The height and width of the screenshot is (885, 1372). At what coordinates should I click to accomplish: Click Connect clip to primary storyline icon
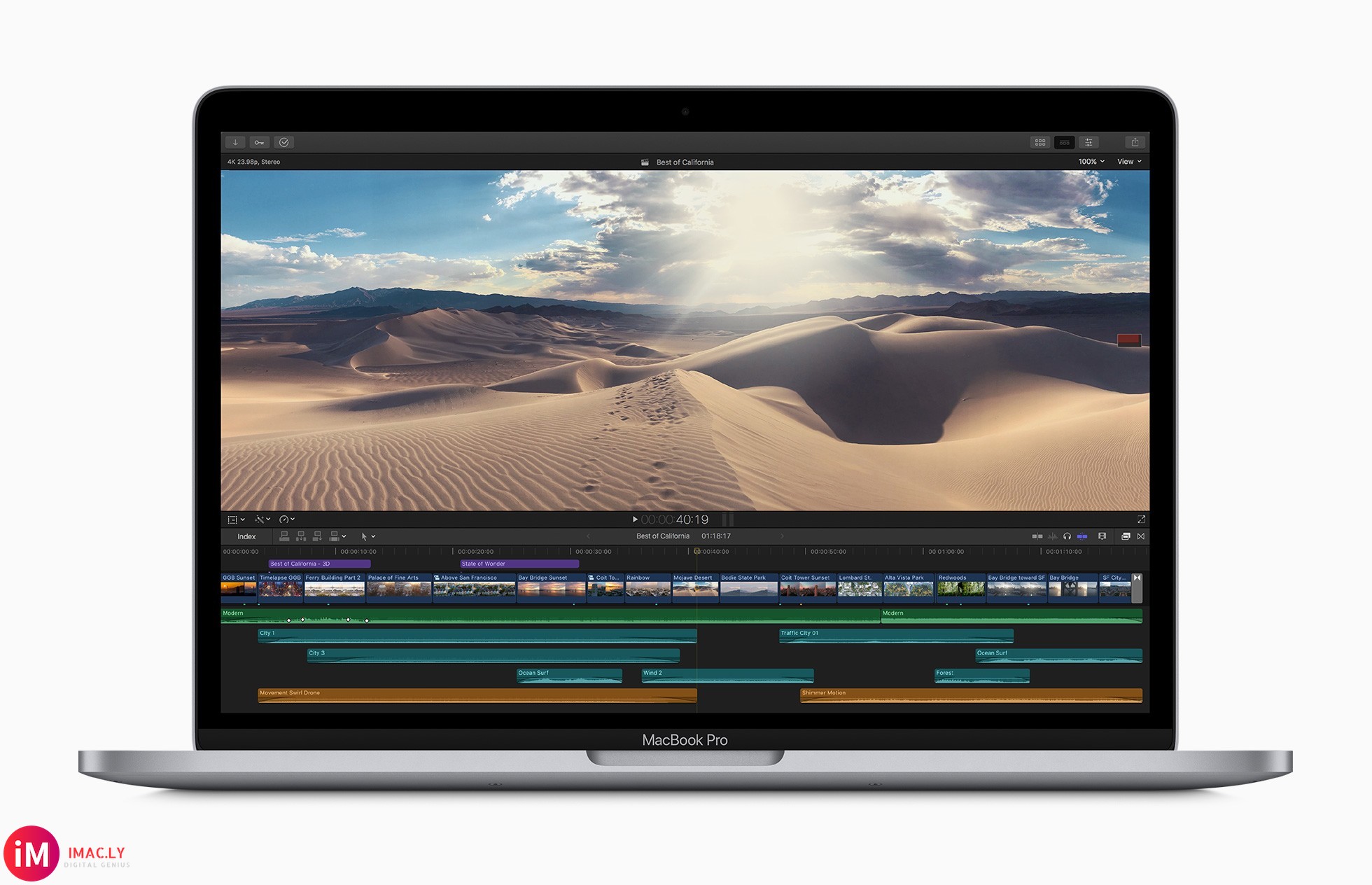pyautogui.click(x=284, y=536)
